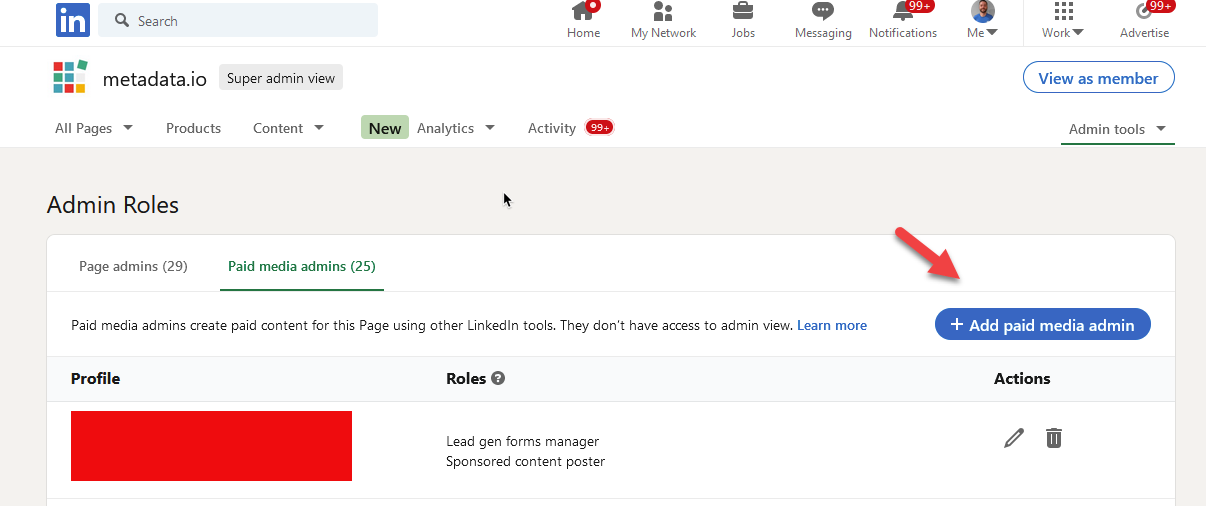The width and height of the screenshot is (1206, 506).
Task: Click the LinkedIn logo icon
Action: click(72, 20)
